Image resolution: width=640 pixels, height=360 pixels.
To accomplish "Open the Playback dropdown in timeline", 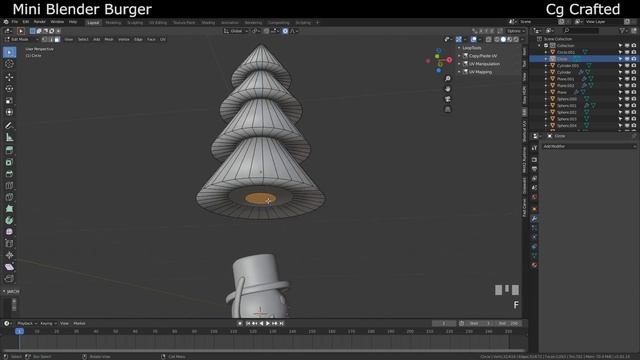I will pos(27,323).
